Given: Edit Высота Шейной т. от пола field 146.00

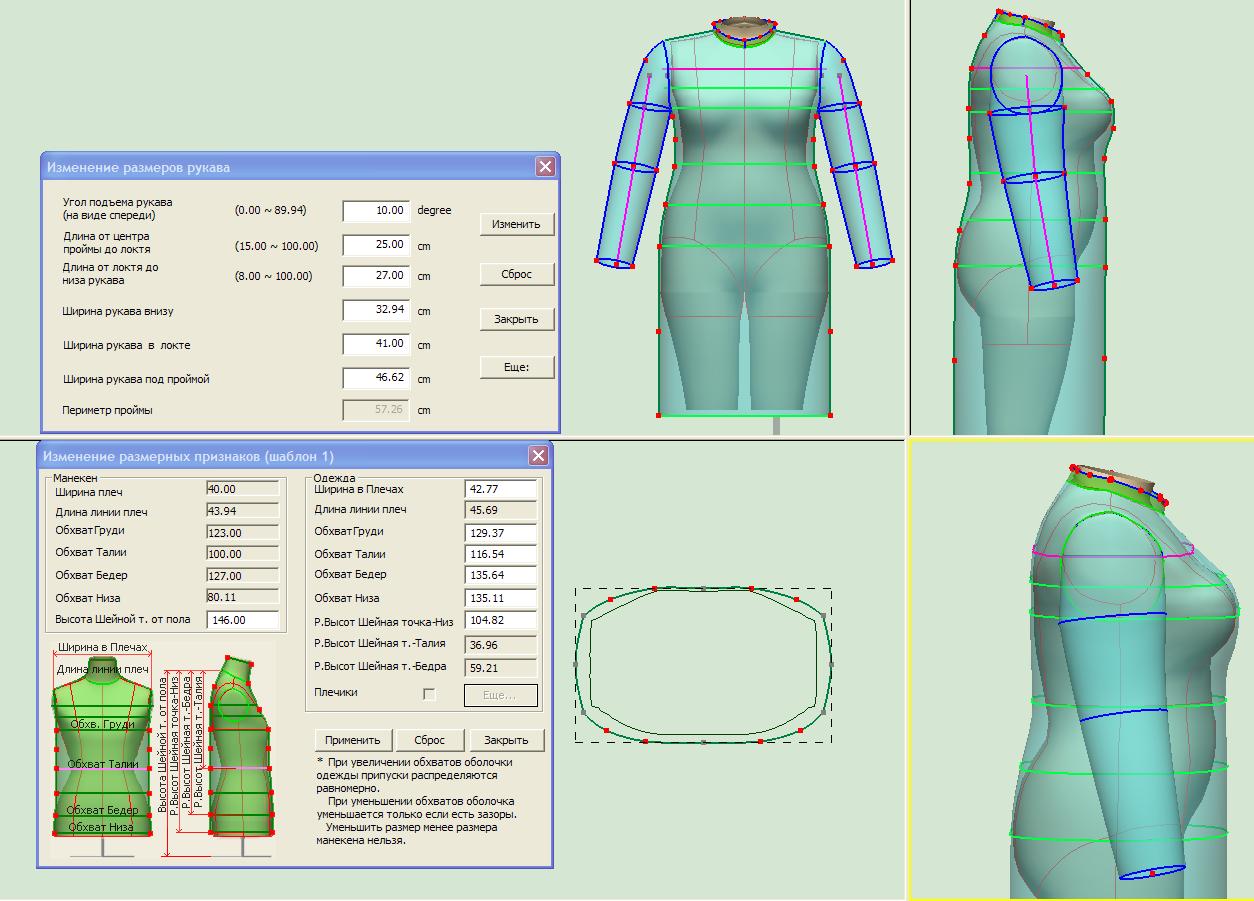Looking at the screenshot, I should pyautogui.click(x=242, y=620).
